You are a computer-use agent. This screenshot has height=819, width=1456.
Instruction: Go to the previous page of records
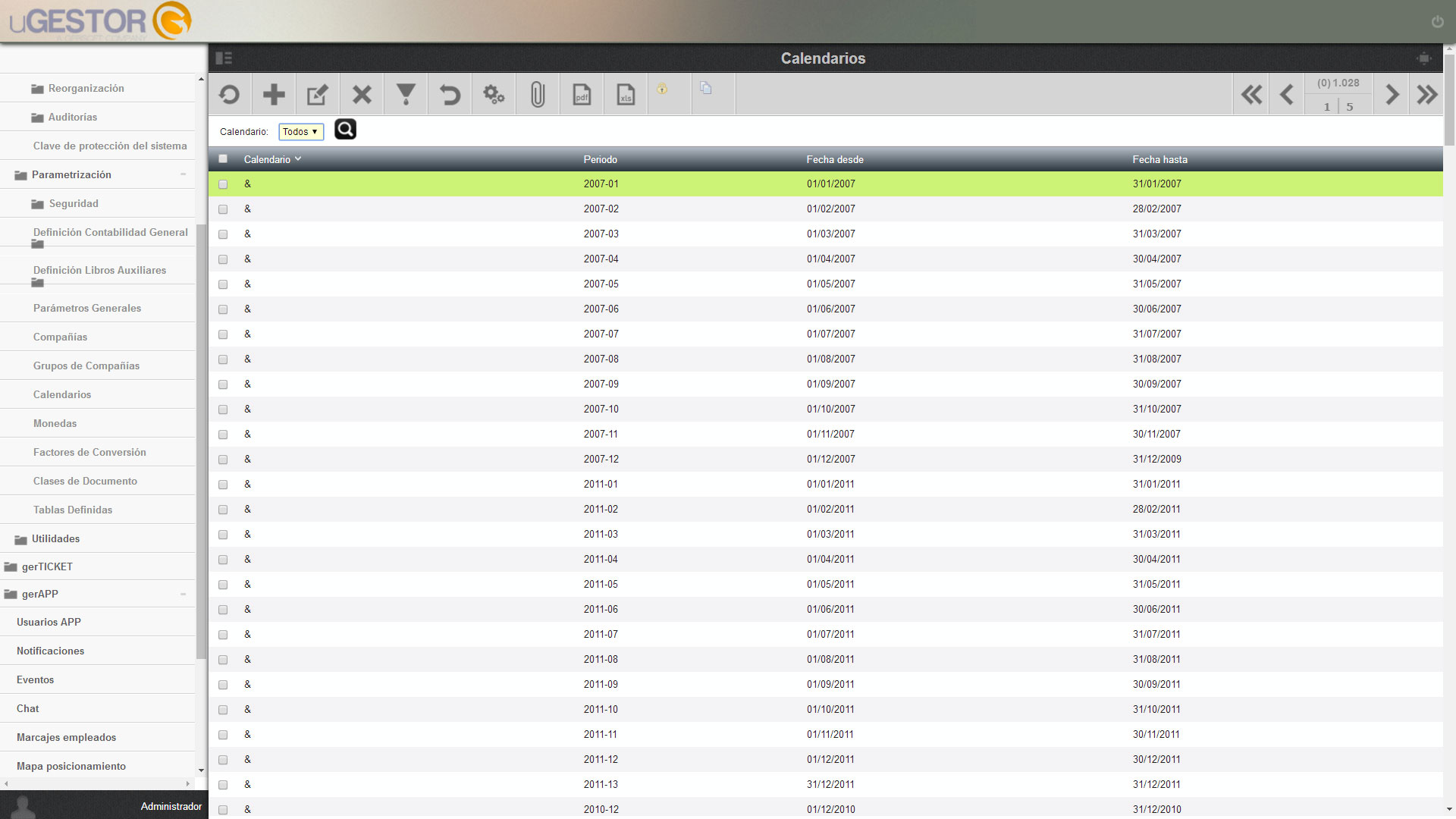coord(1286,95)
